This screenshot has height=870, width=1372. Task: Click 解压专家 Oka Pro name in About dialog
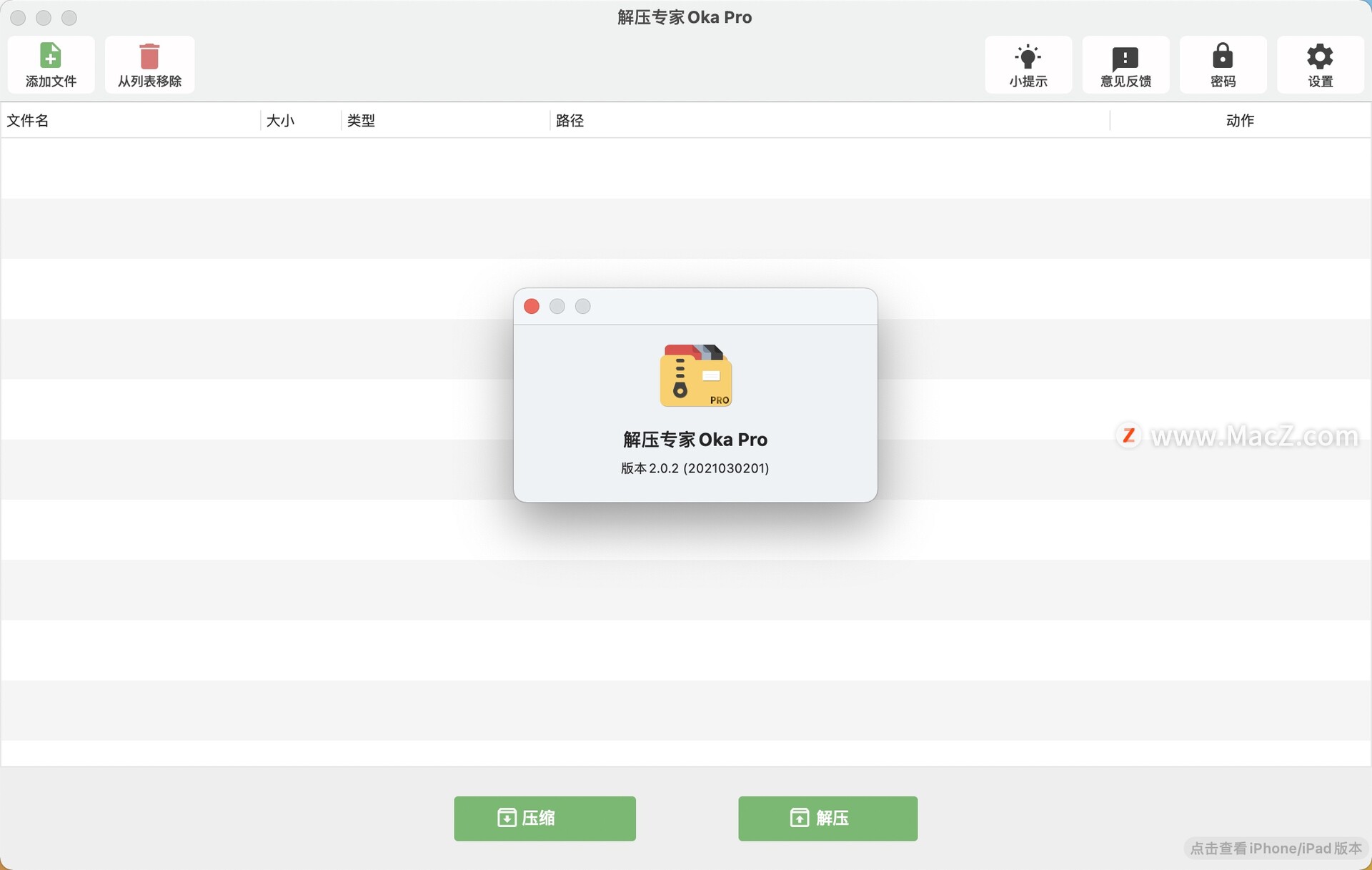[695, 439]
